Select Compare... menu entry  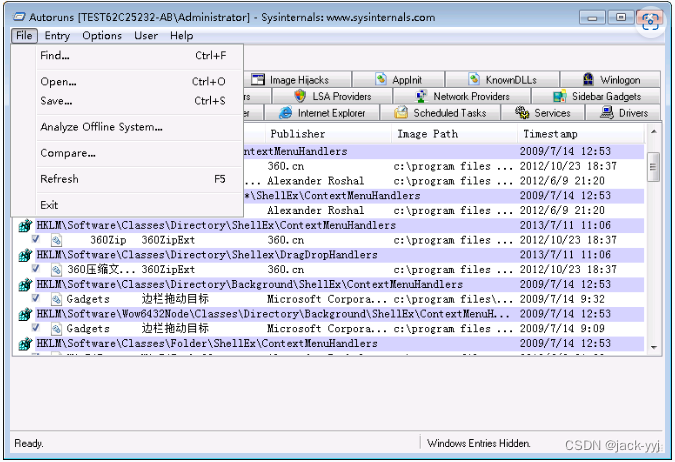133,153
